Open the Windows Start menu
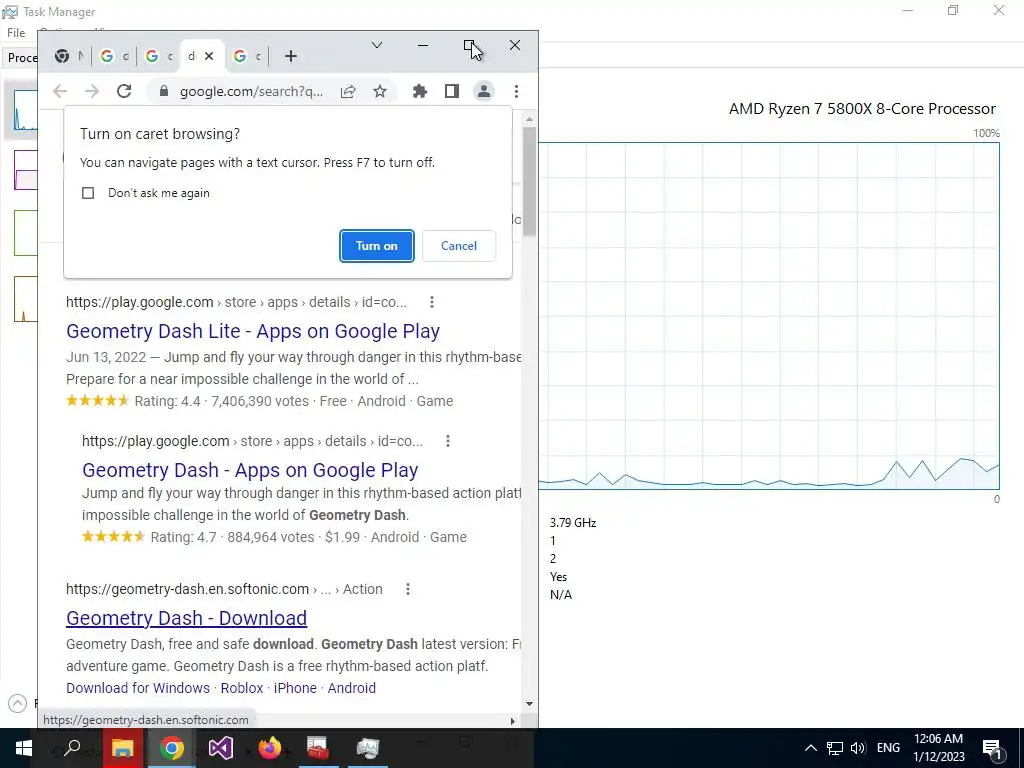 pos(24,748)
